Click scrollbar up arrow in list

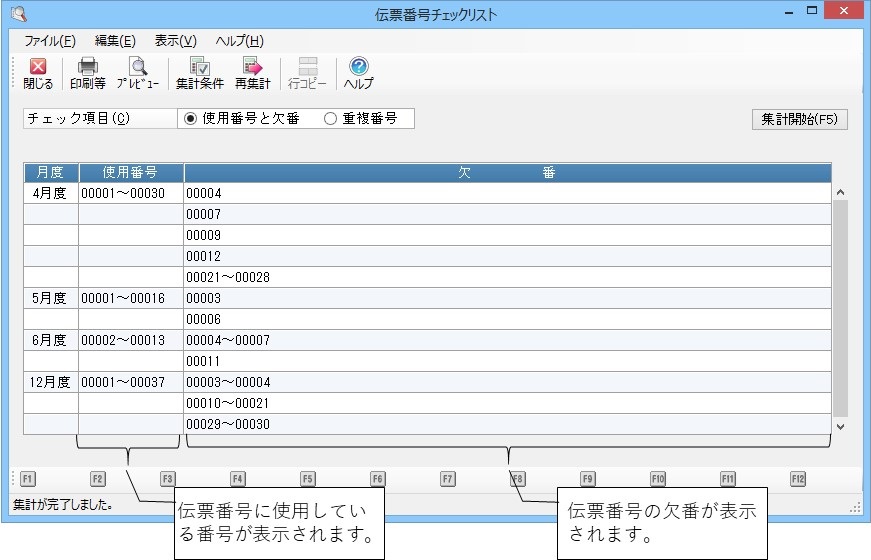point(840,192)
